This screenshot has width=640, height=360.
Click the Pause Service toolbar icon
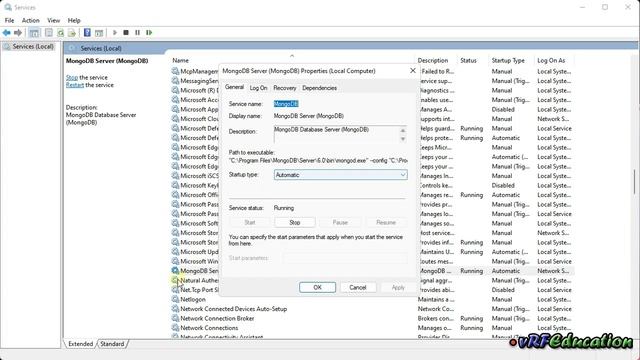[x=138, y=33]
